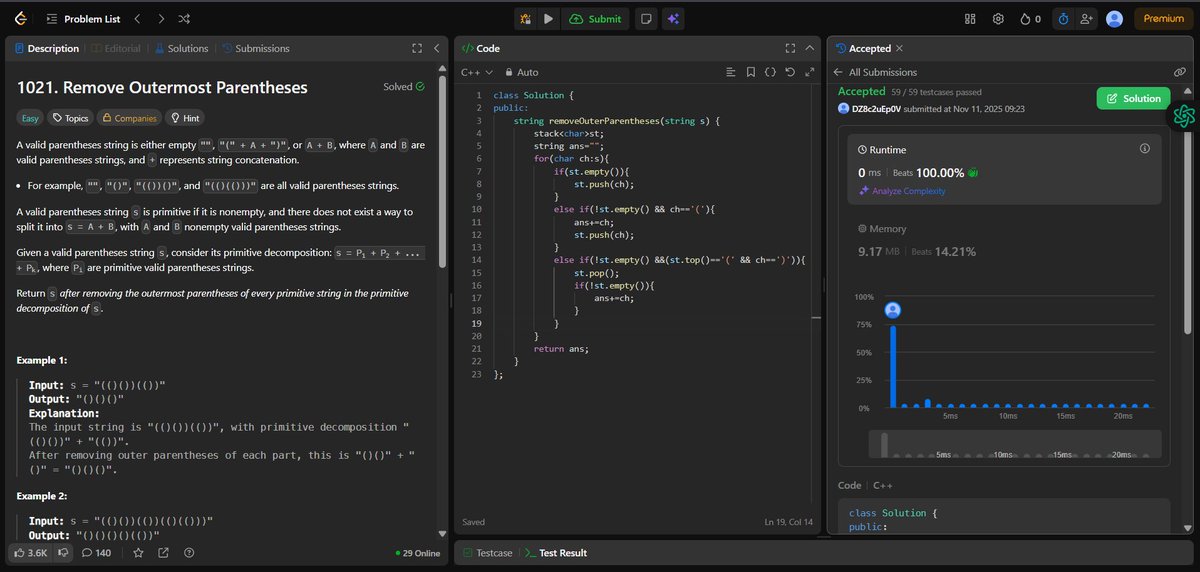Like the problem with thumbs up 3.6K
Image resolution: width=1200 pixels, height=572 pixels.
(x=29, y=552)
